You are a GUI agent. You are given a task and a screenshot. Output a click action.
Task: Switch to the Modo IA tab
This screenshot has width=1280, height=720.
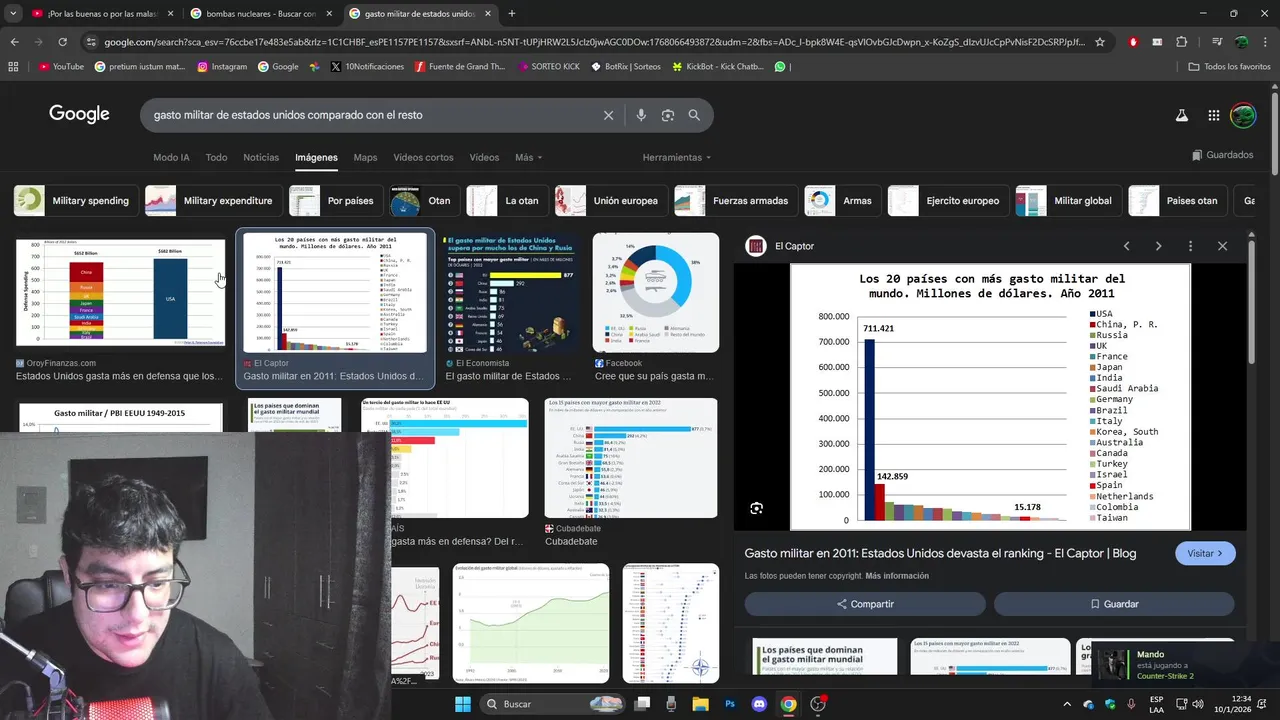coord(171,158)
